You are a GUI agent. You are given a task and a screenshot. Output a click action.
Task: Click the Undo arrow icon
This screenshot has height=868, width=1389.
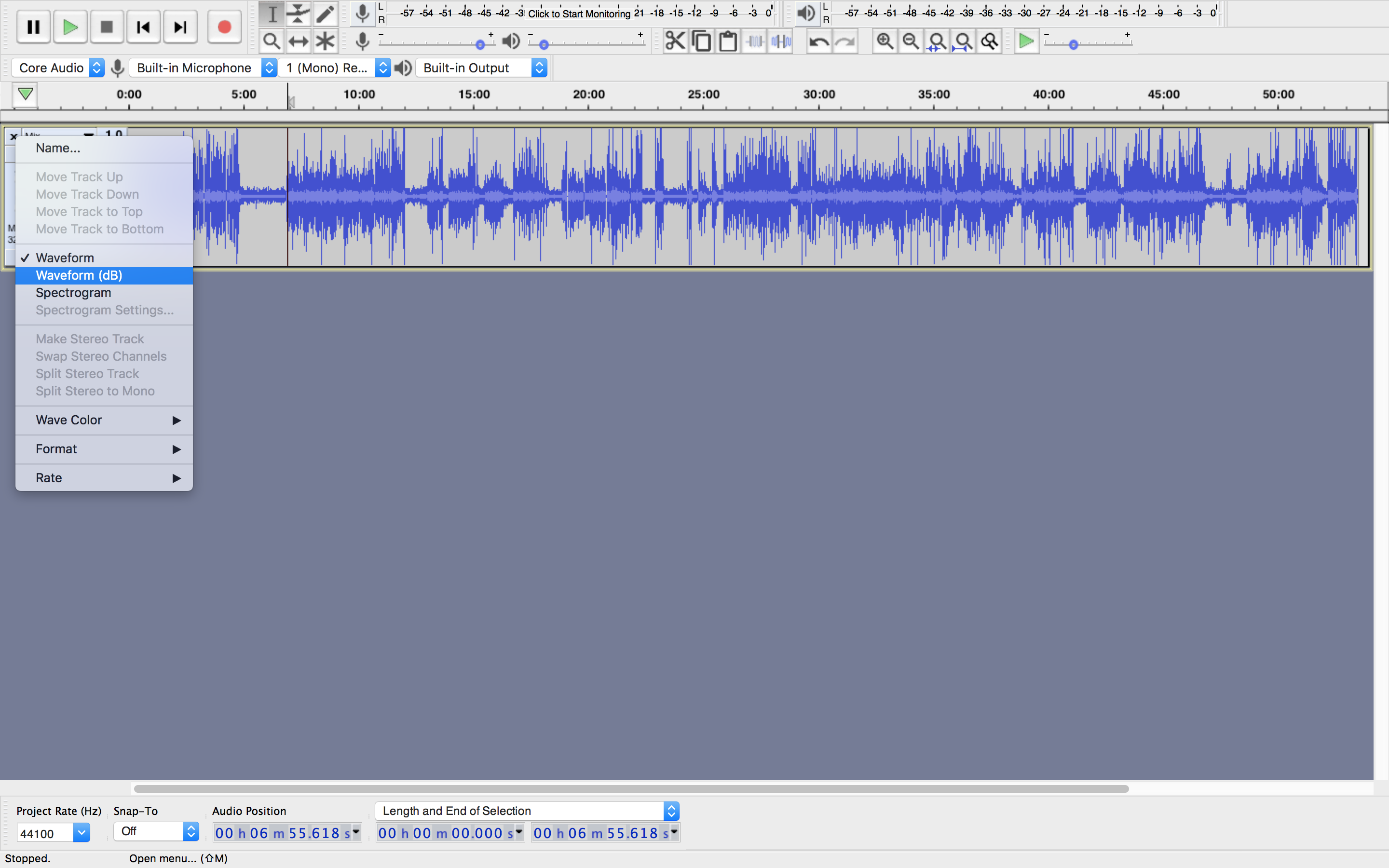819,41
